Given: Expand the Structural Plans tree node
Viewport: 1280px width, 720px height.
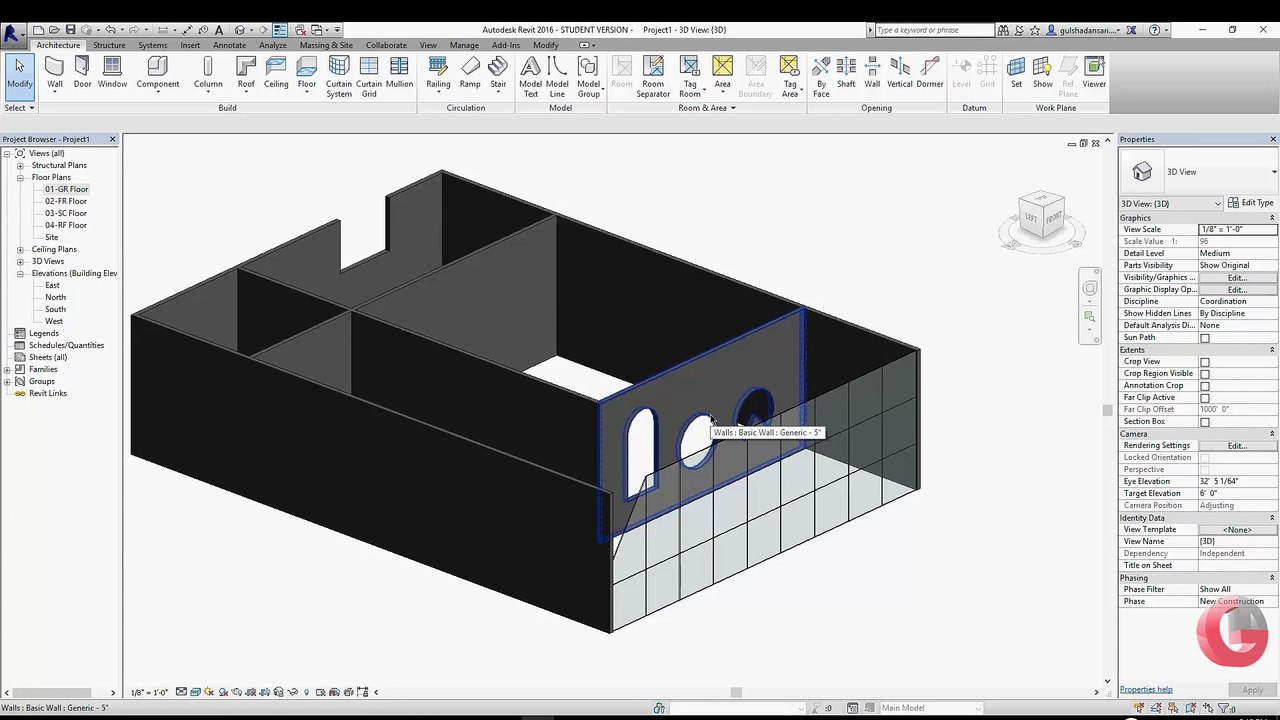Looking at the screenshot, I should point(20,166).
